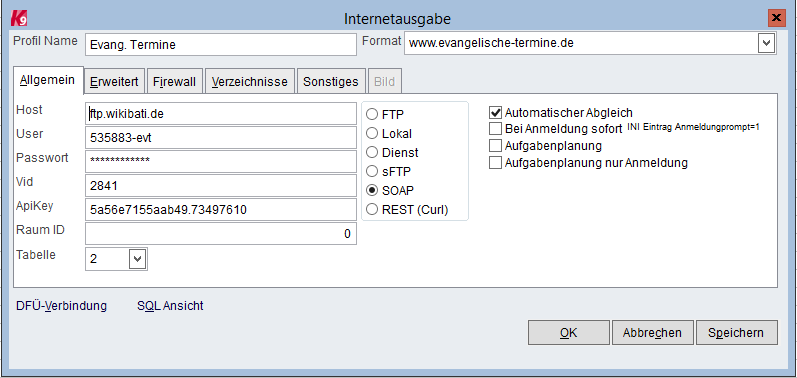Focus the Profil Name text field
Viewport: 797px width, 378px height.
pyautogui.click(x=221, y=44)
